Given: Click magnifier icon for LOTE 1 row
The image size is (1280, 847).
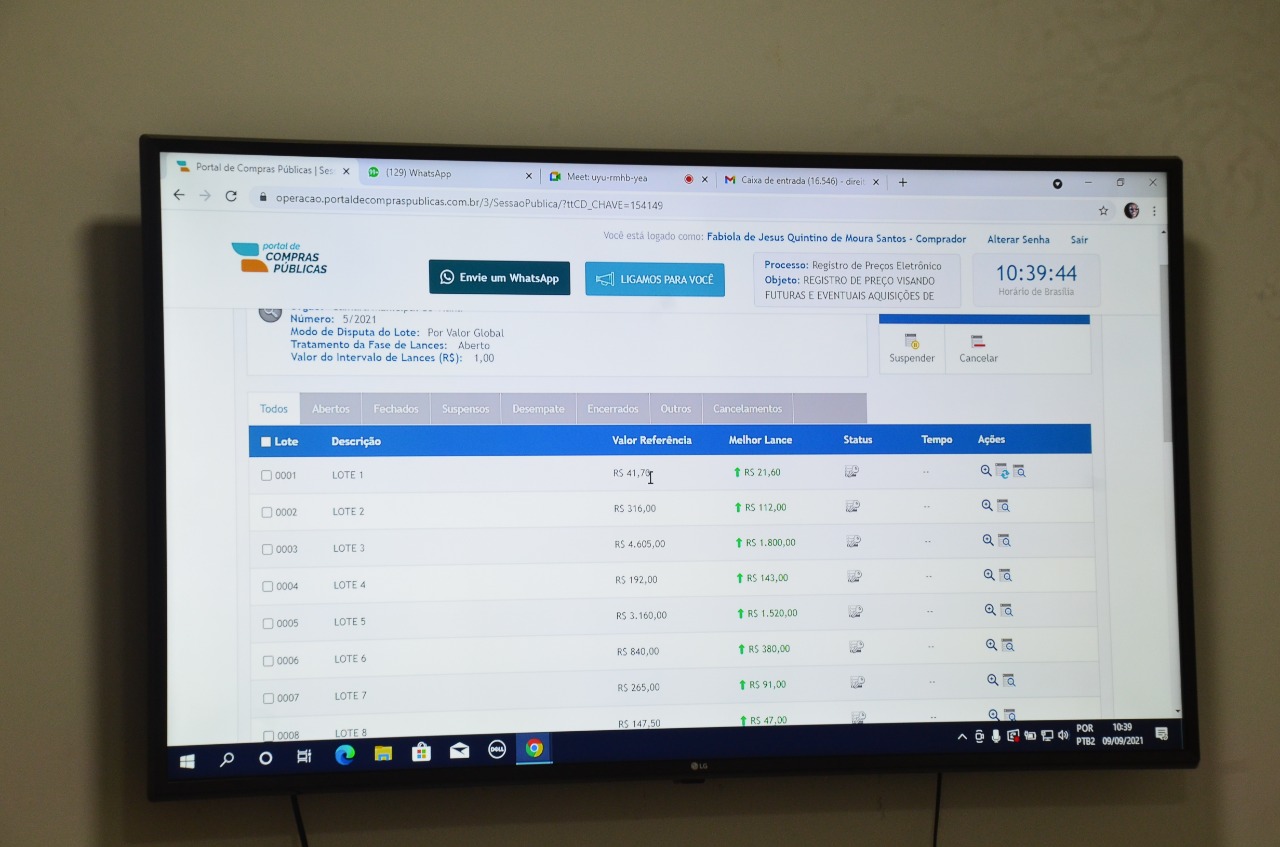Looking at the screenshot, I should pos(986,471).
